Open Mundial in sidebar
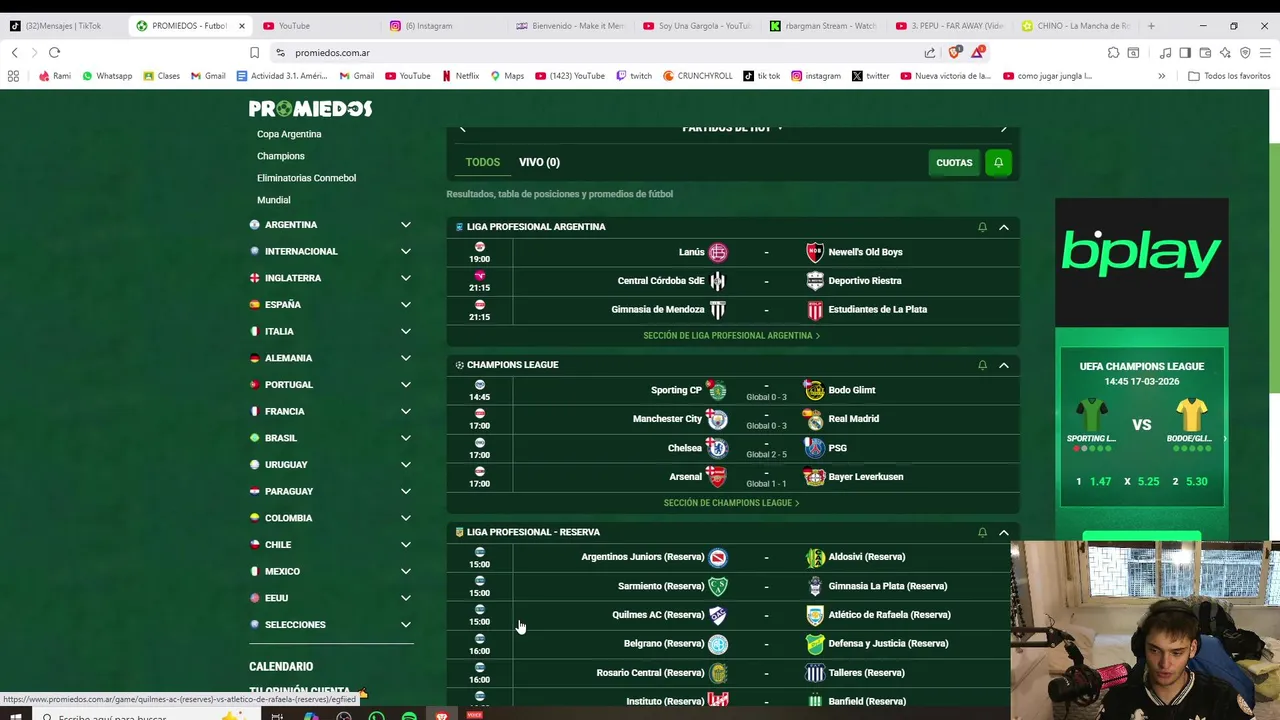 [x=273, y=200]
